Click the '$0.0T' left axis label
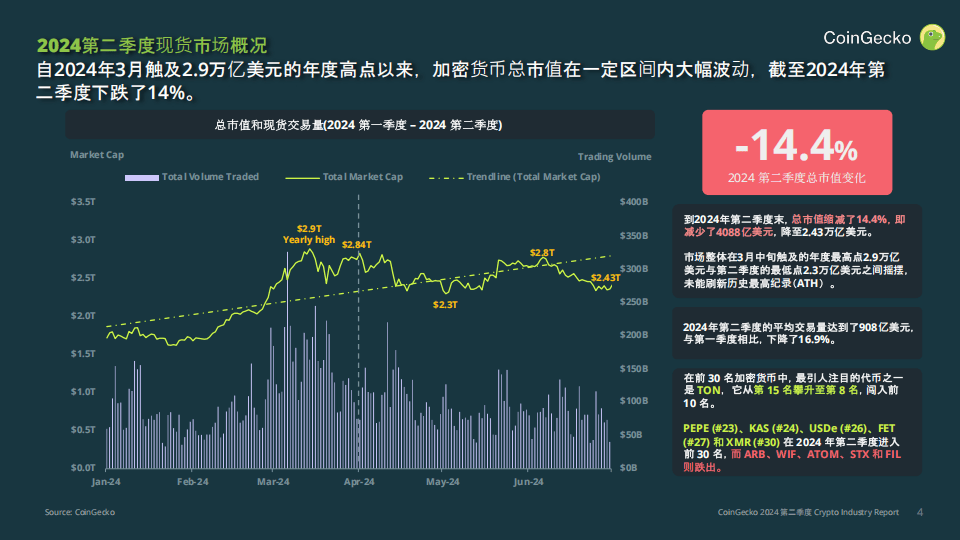Viewport: 960px width, 540px height. [83, 468]
